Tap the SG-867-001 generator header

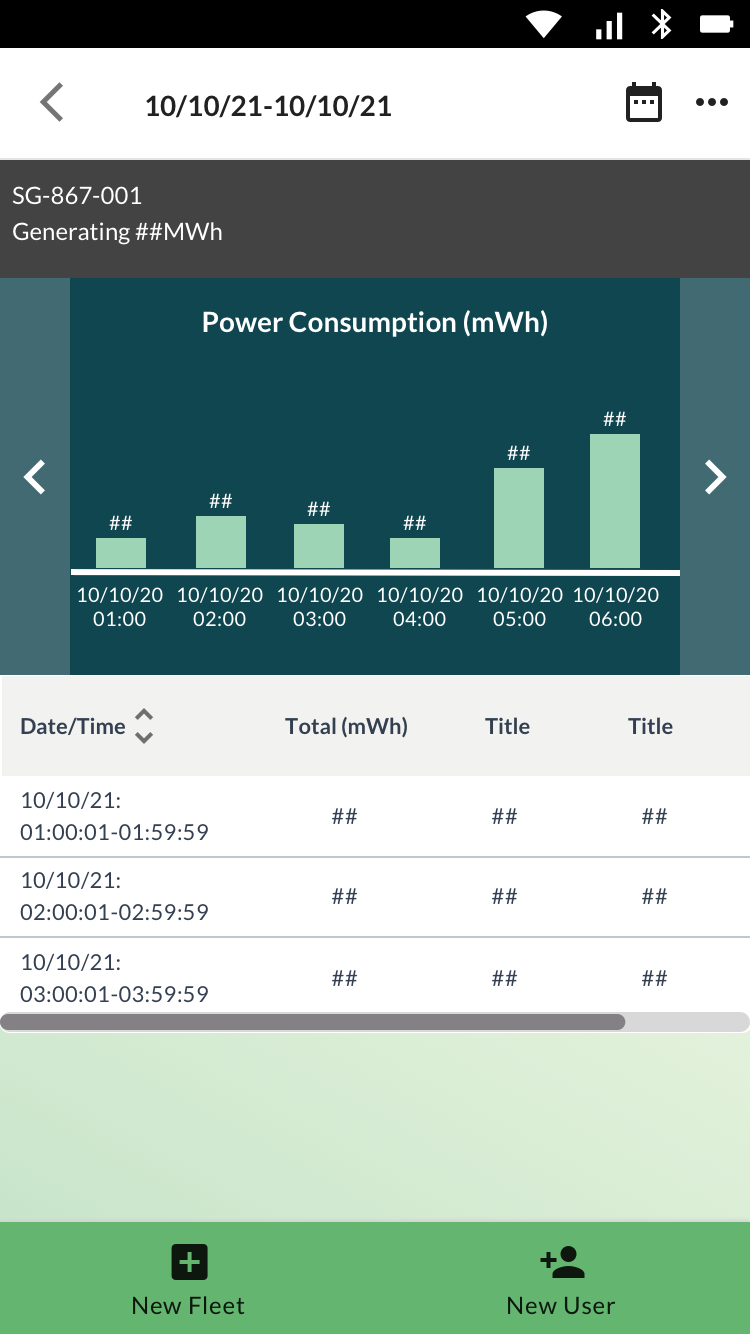[x=77, y=196]
